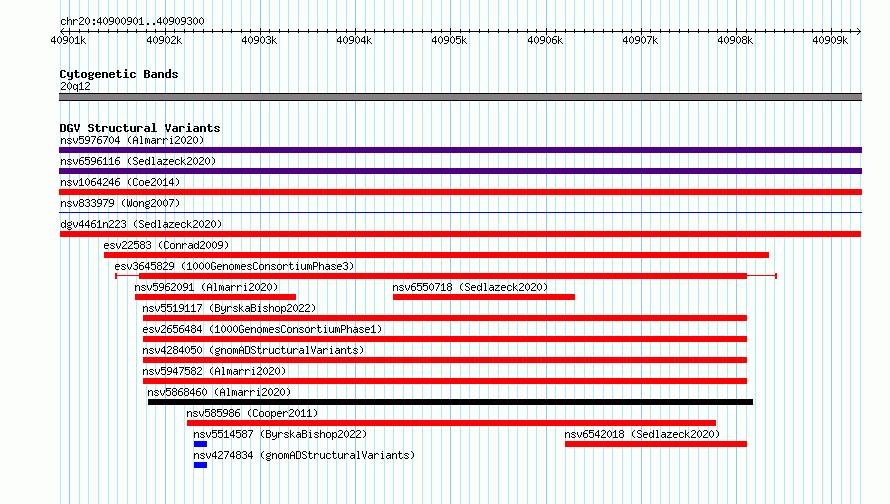The height and width of the screenshot is (504, 890).
Task: Open the Cytogenetic Bands track title
Action: [119, 74]
